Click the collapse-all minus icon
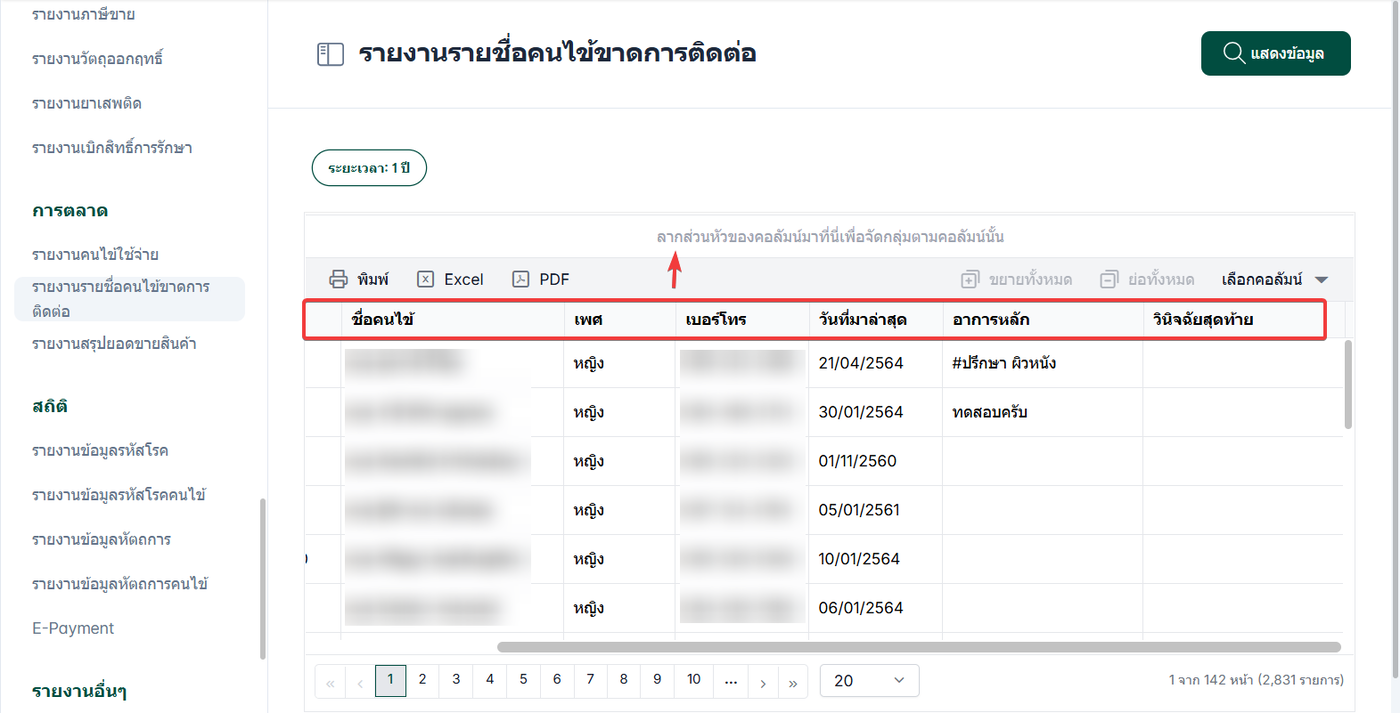 point(1108,280)
